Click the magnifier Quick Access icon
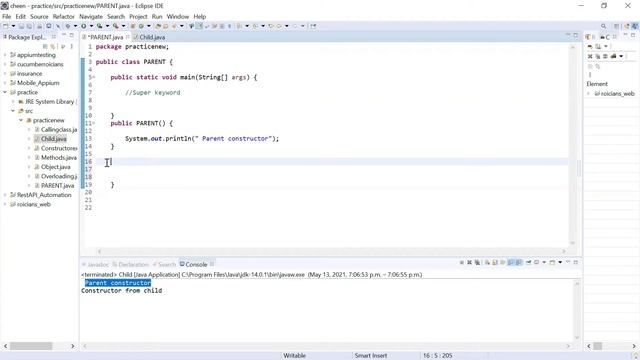This screenshot has width=640, height=360. [x=603, y=26]
